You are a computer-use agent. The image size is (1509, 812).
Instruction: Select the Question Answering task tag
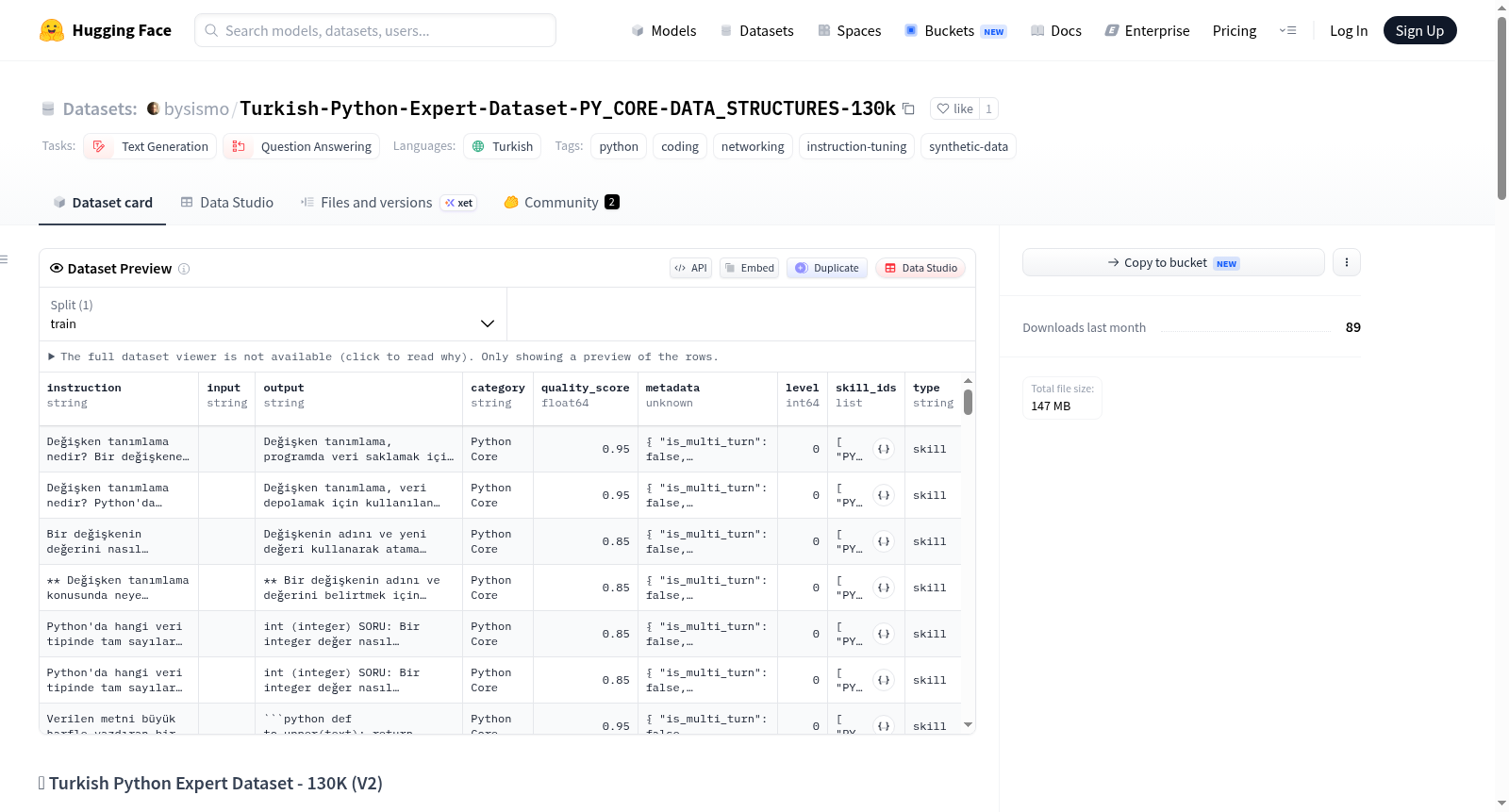point(301,146)
